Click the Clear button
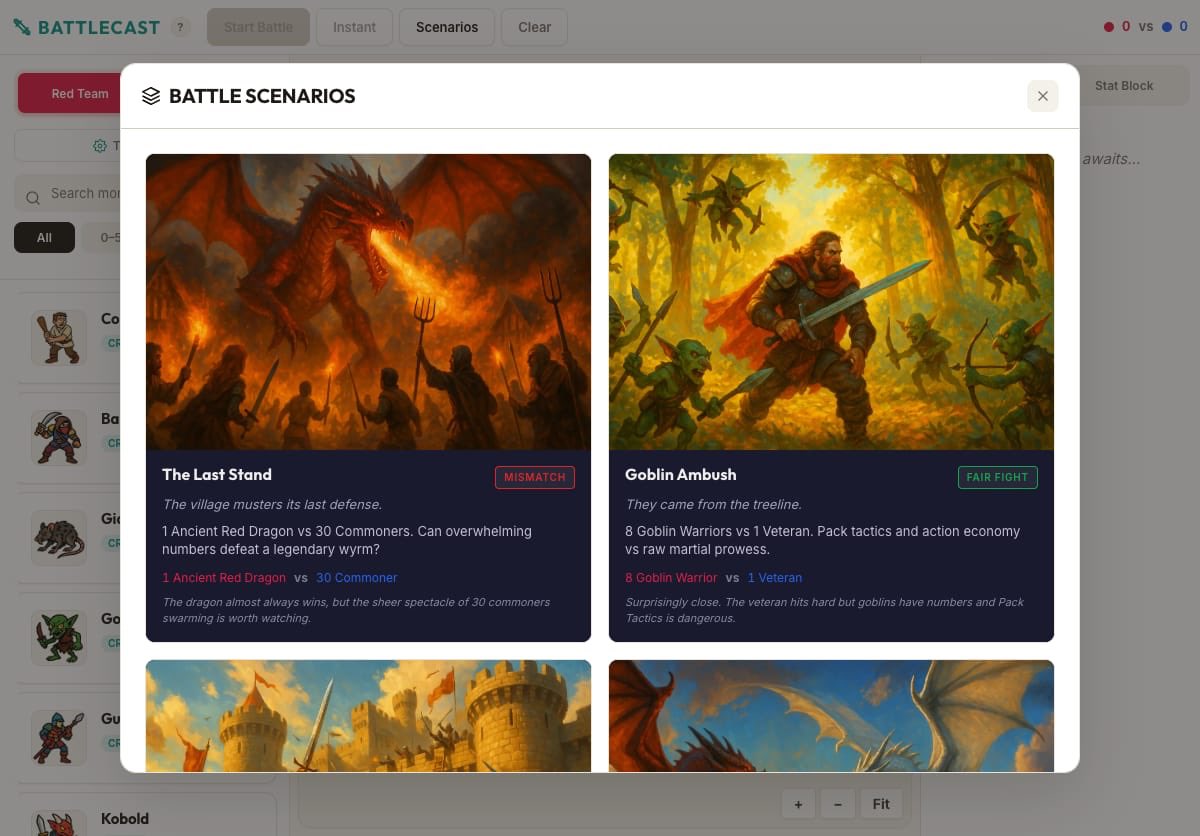 click(534, 27)
